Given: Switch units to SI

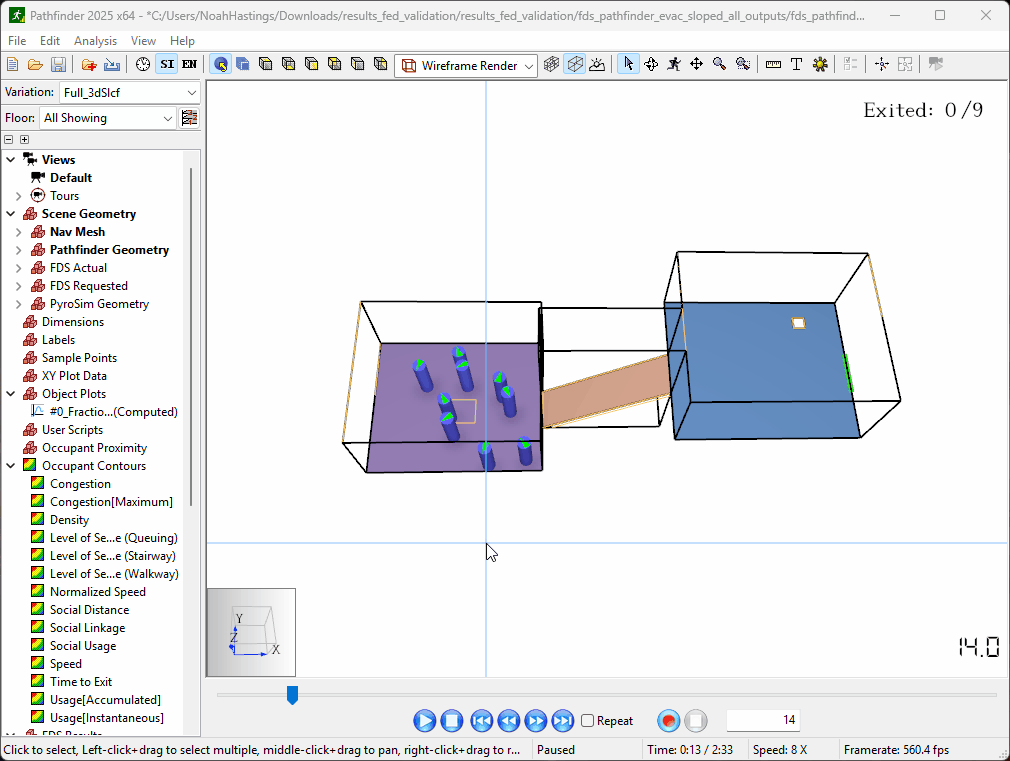Looking at the screenshot, I should point(167,64).
